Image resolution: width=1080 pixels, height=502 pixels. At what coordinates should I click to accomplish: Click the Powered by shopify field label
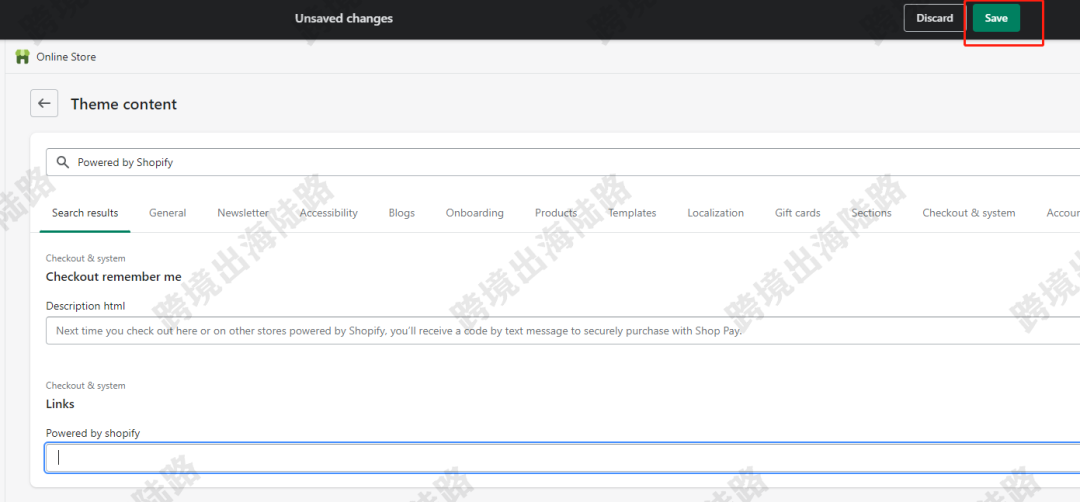click(93, 433)
